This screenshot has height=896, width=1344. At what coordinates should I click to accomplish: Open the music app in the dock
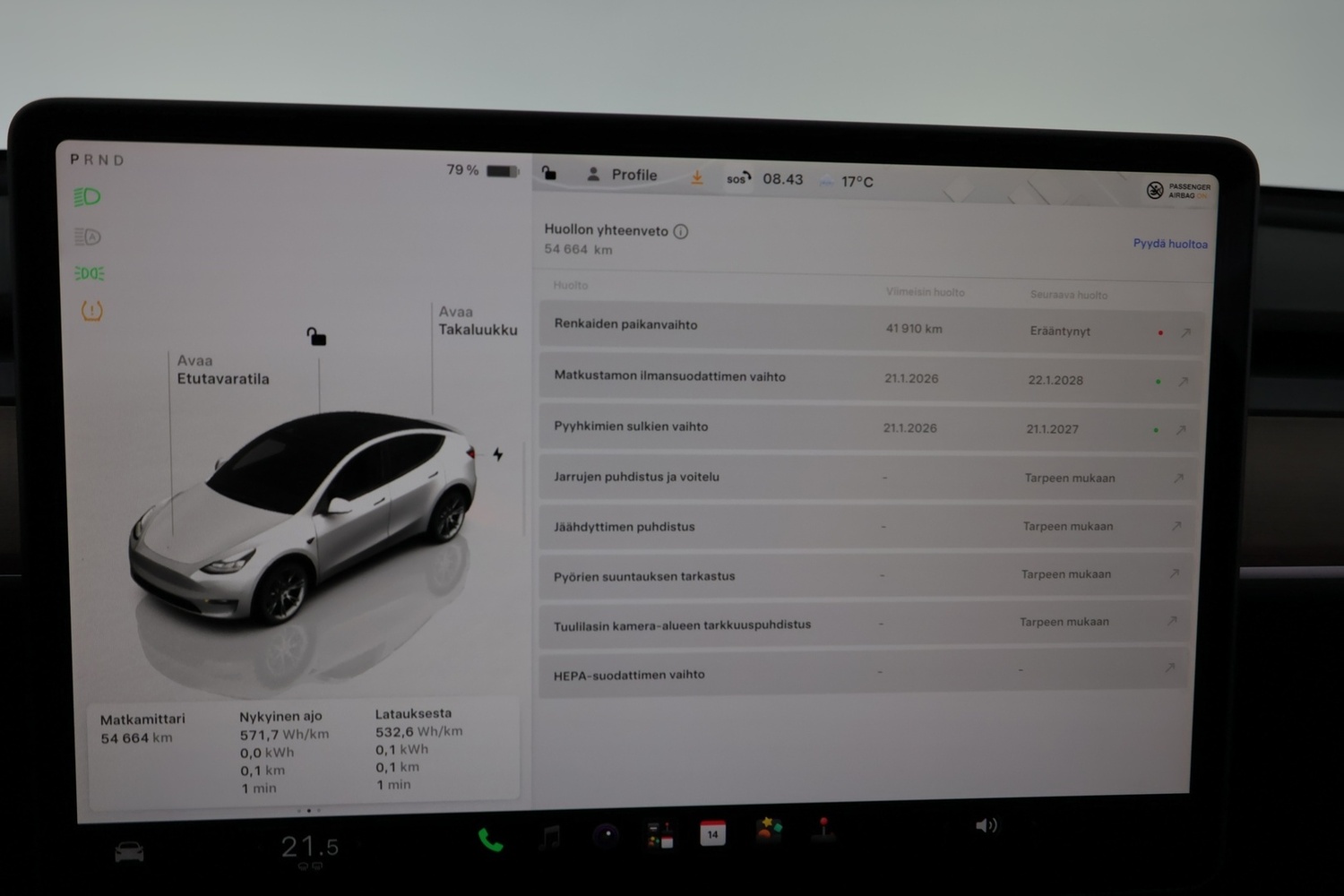[550, 837]
